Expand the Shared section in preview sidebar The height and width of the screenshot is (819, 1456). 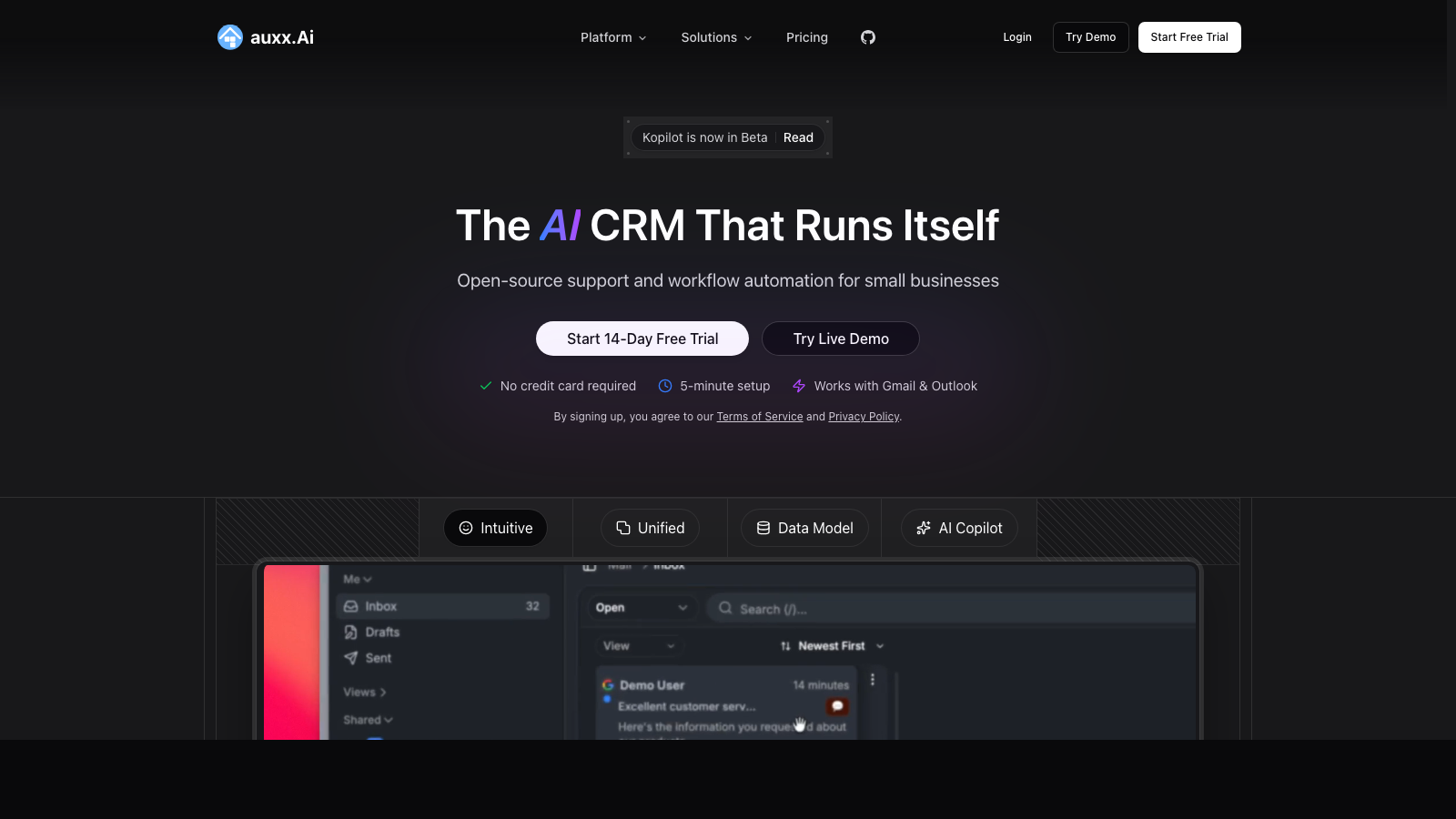pos(368,720)
